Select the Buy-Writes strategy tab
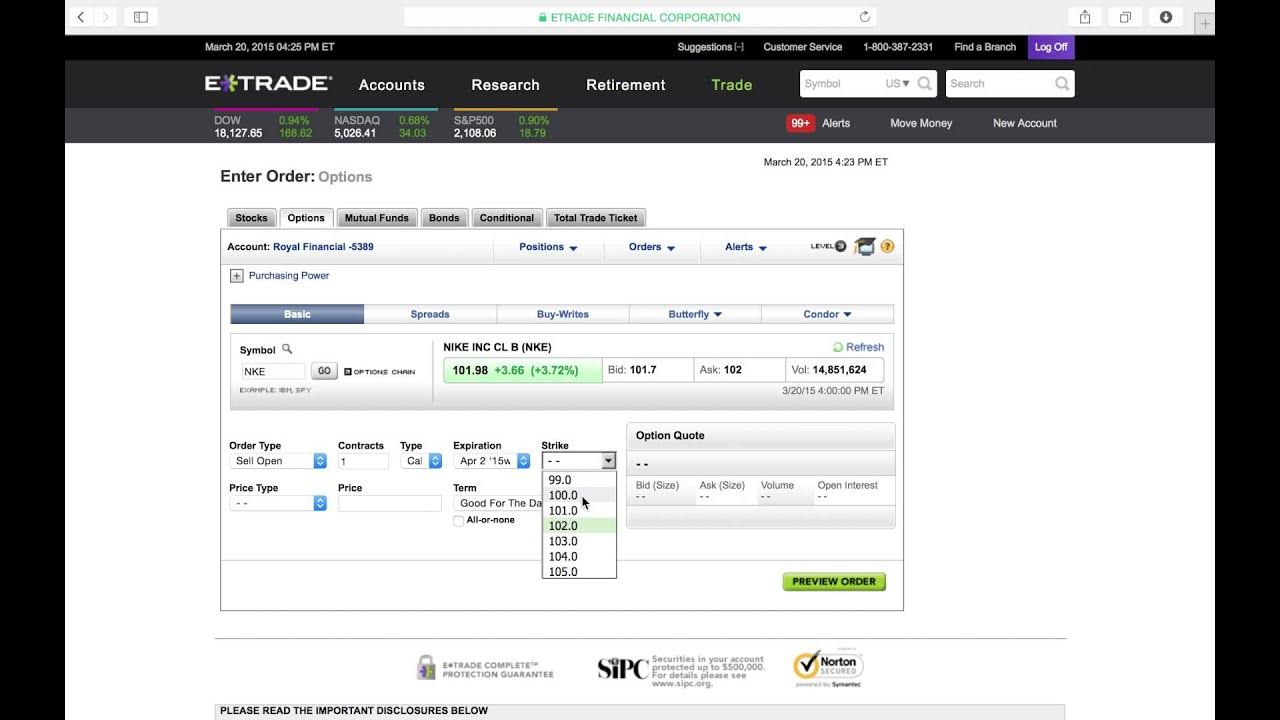1280x720 pixels. point(563,314)
